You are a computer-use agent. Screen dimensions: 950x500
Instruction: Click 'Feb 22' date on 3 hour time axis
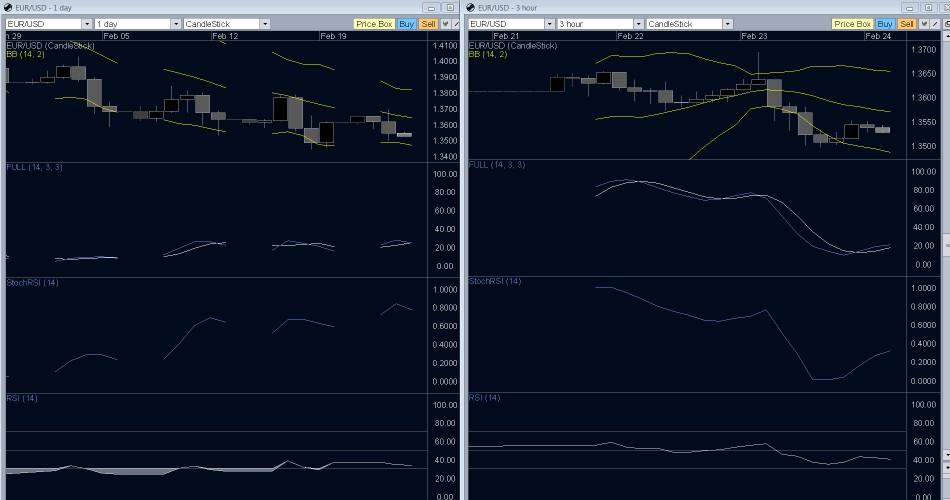[630, 36]
